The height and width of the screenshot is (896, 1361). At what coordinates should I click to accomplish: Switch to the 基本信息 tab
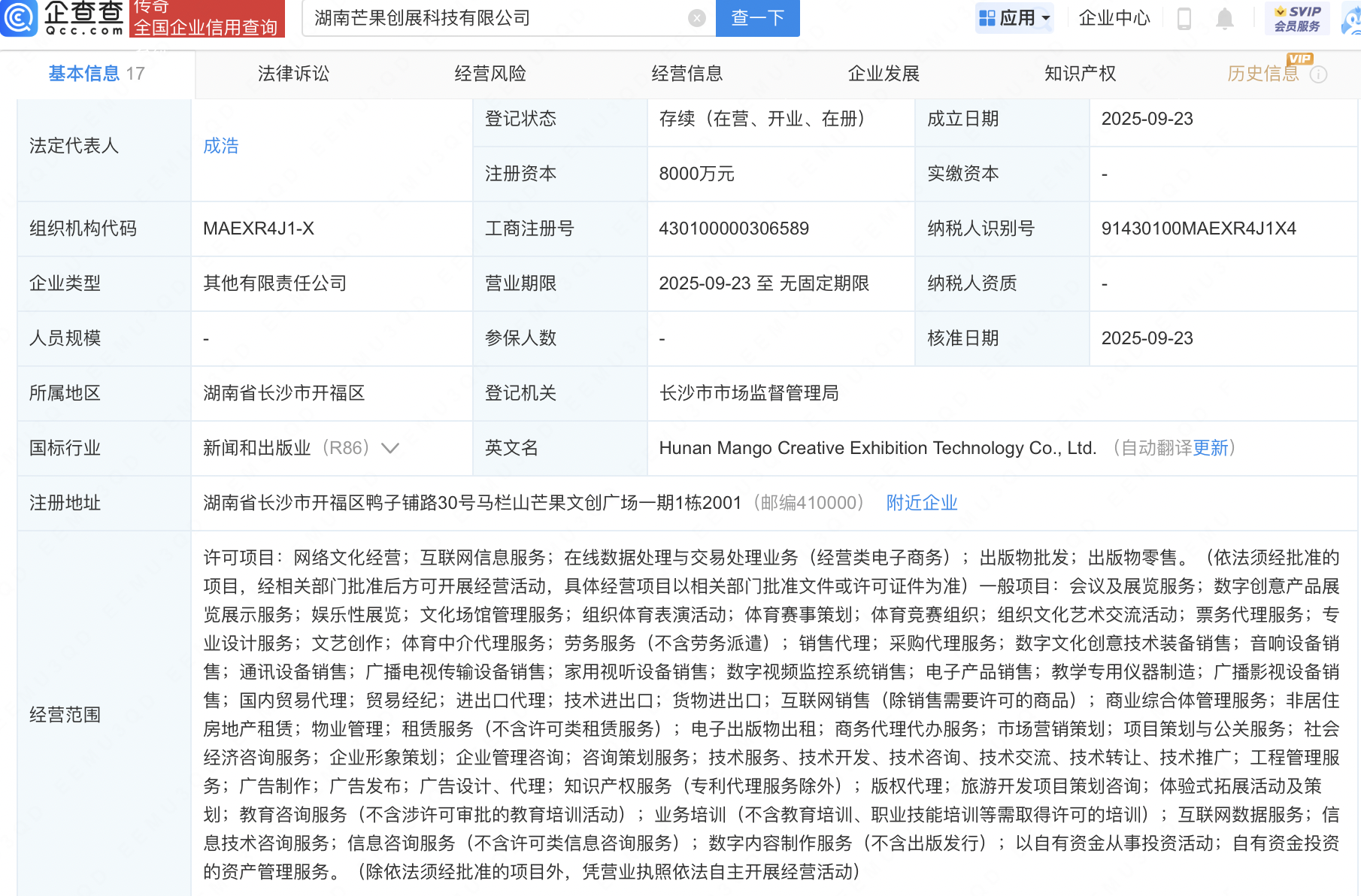pyautogui.click(x=96, y=74)
